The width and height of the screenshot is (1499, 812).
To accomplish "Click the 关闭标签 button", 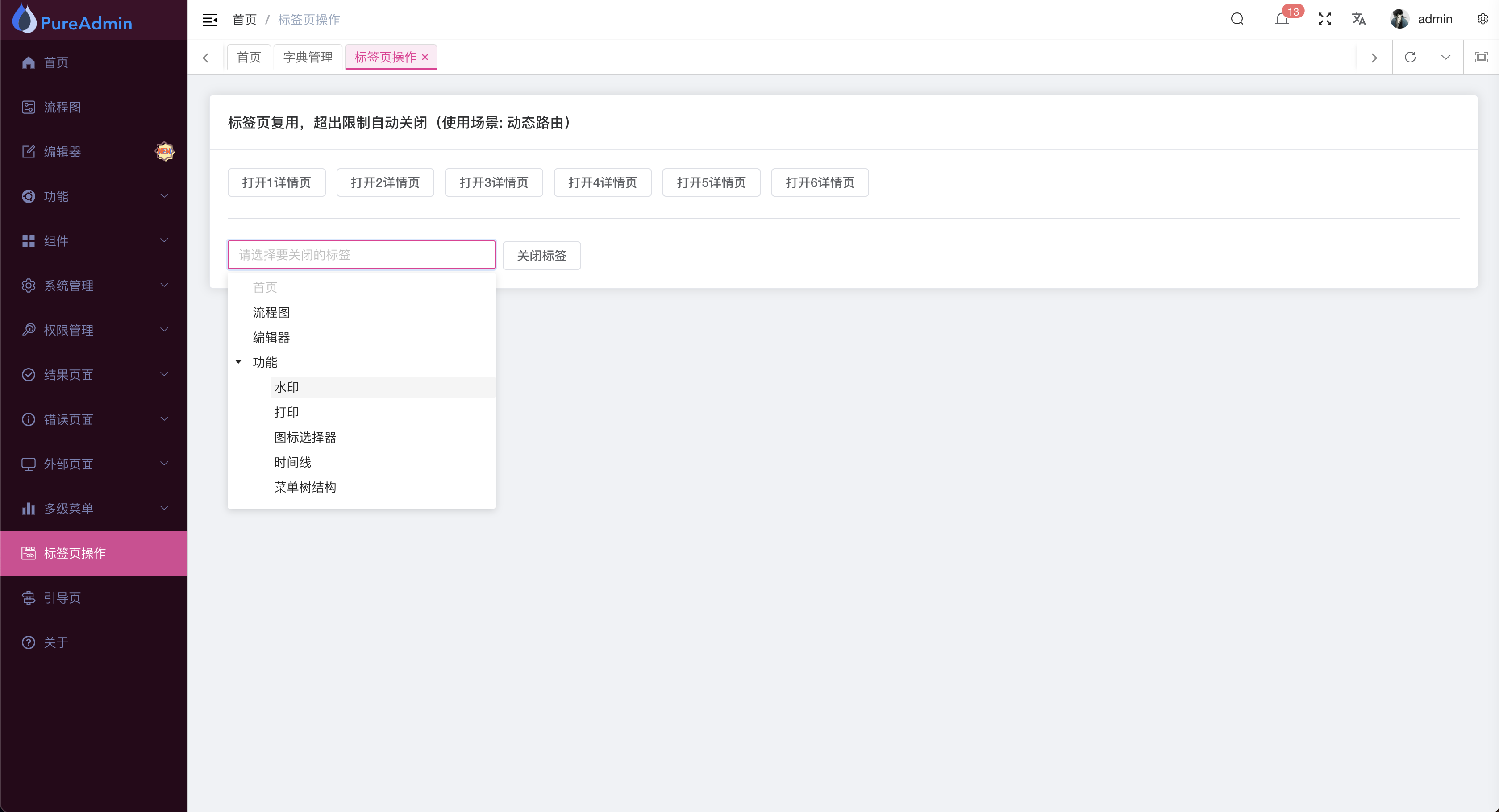I will 541,255.
